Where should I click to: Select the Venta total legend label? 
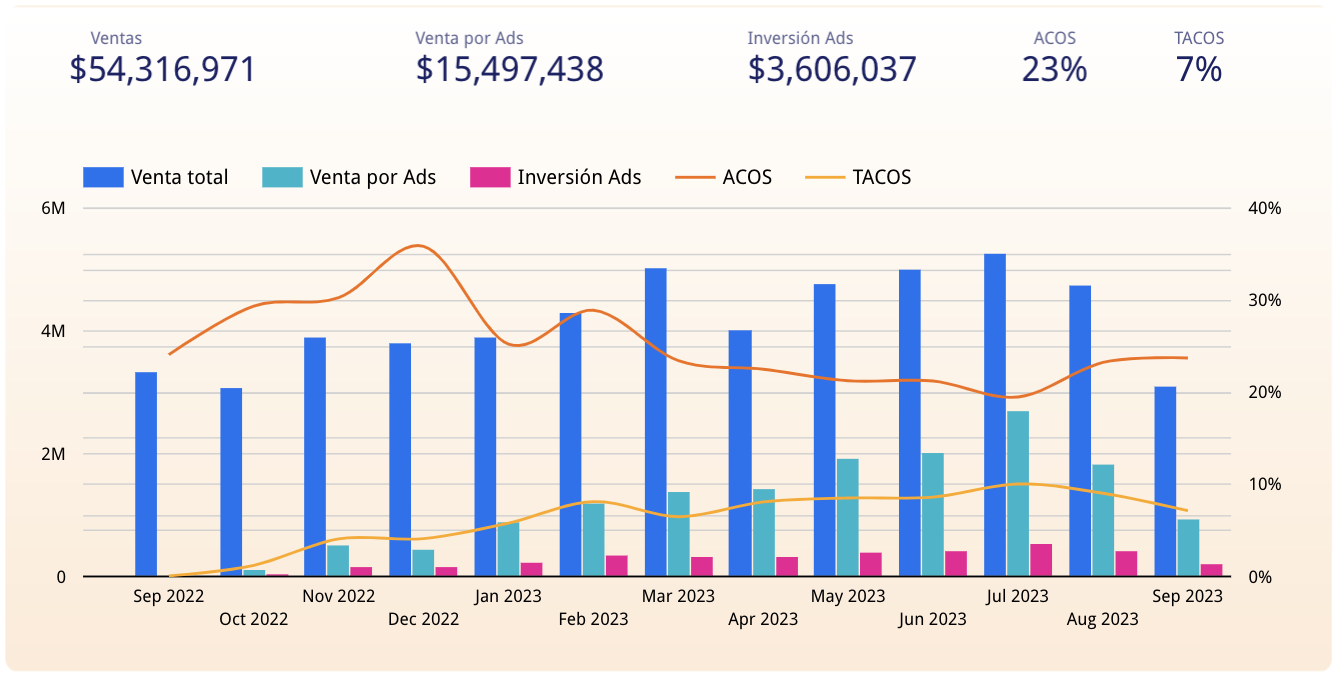pyautogui.click(x=179, y=177)
